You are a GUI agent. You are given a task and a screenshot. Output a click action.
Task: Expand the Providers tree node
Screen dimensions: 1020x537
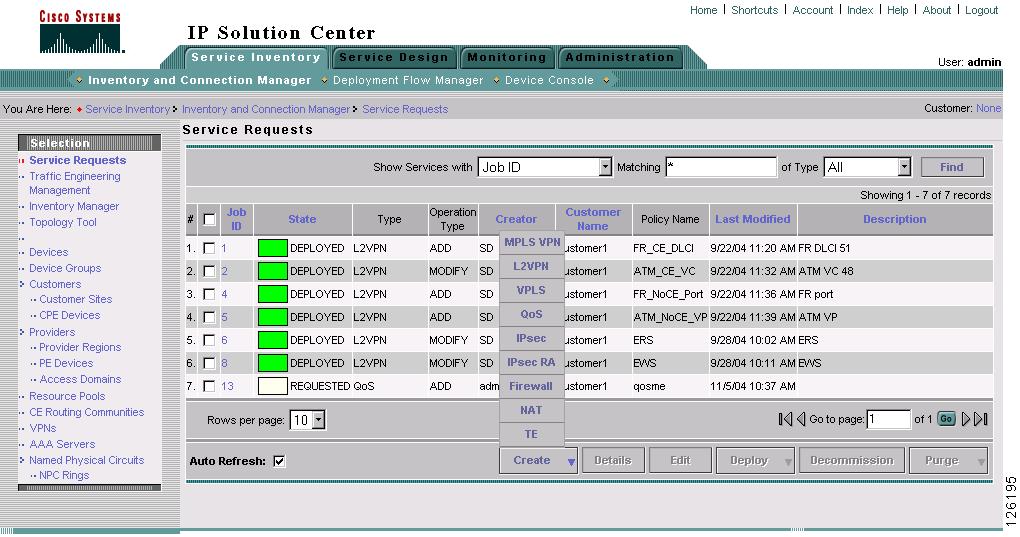21,332
